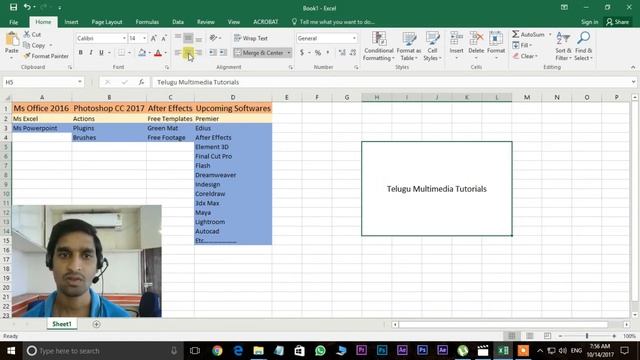Open Cell Styles gallery
Viewport: 640px width, 360px height.
[x=432, y=46]
